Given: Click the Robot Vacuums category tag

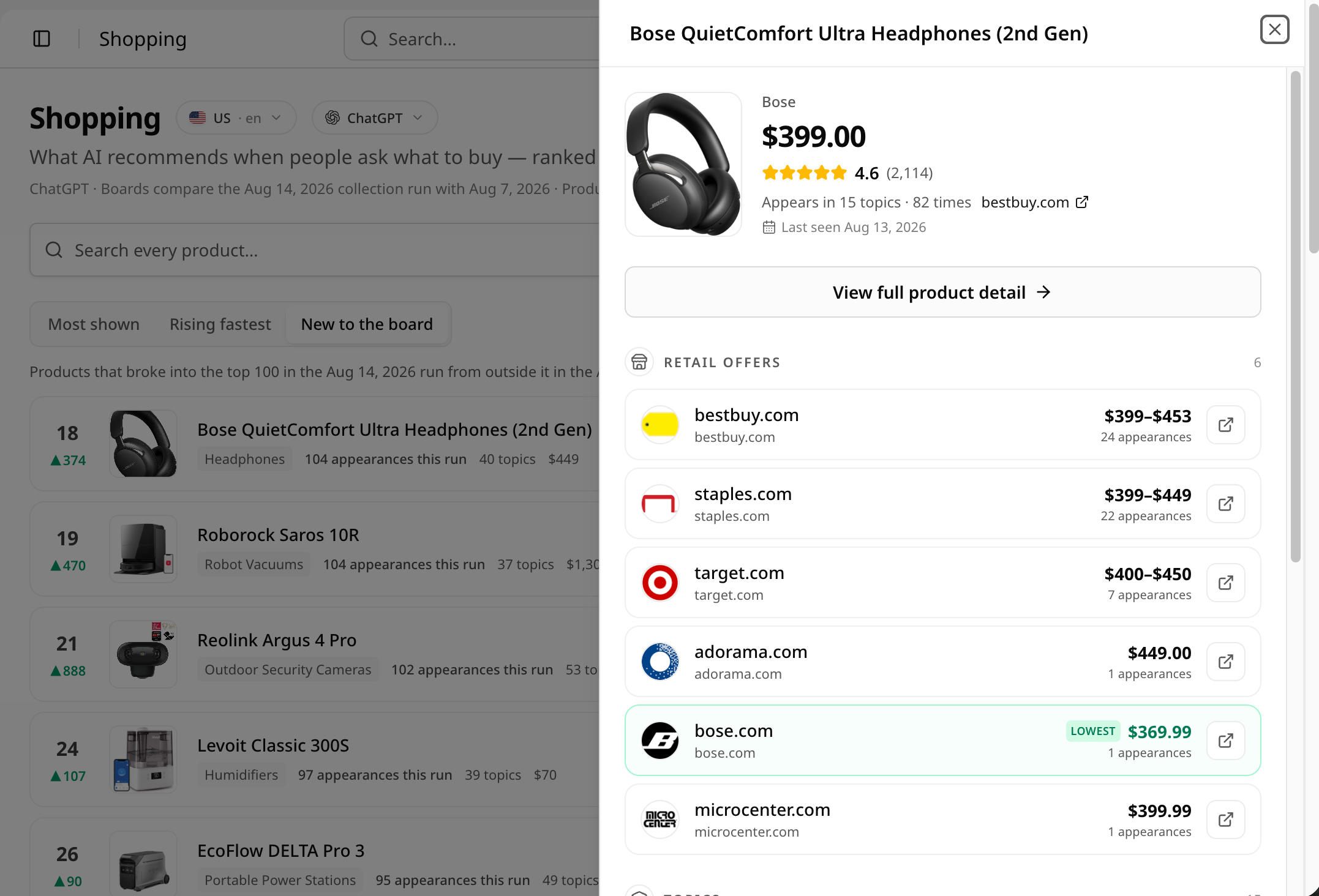Looking at the screenshot, I should pos(254,564).
